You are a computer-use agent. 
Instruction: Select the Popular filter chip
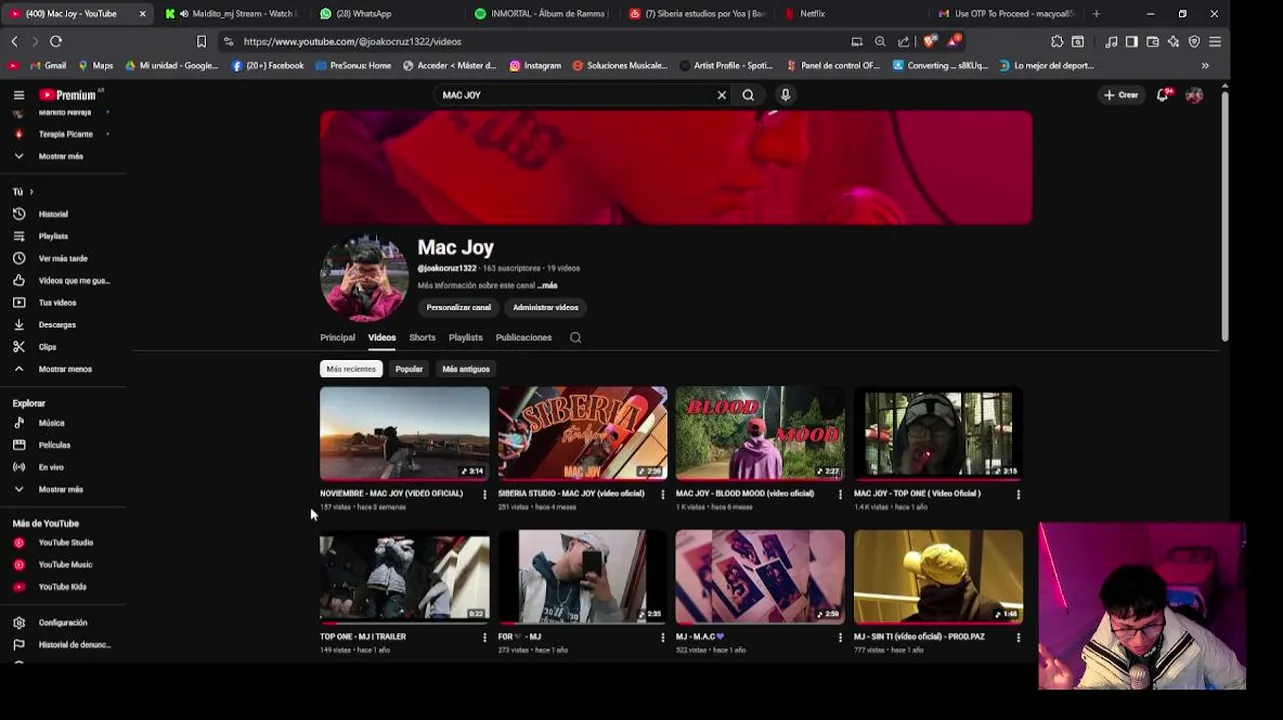point(409,369)
